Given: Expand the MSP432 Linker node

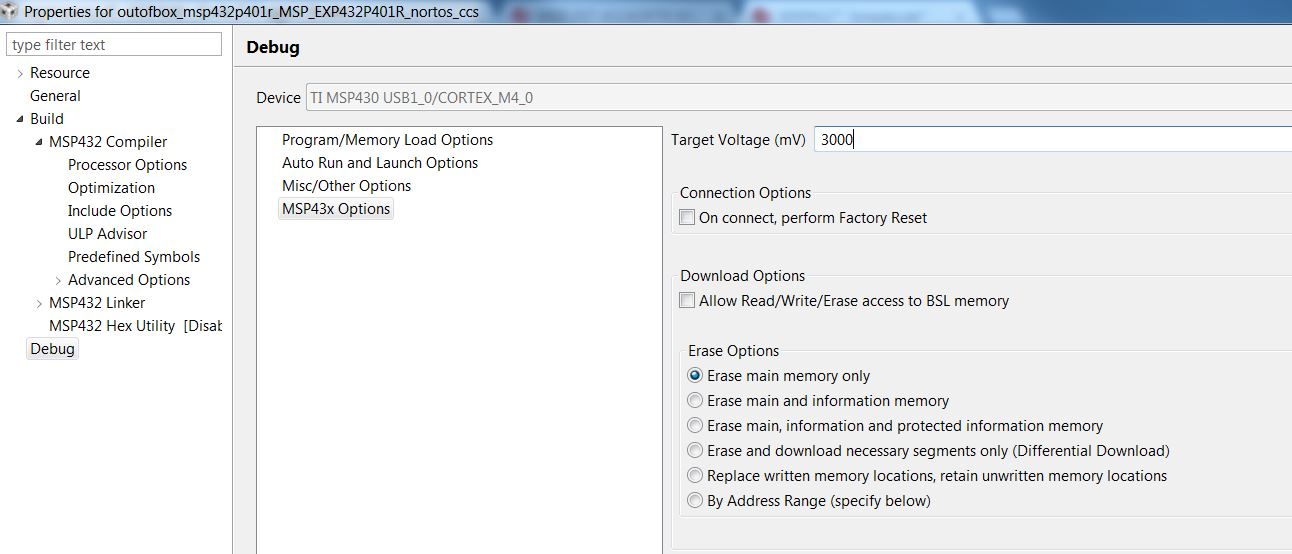Looking at the screenshot, I should [x=39, y=303].
